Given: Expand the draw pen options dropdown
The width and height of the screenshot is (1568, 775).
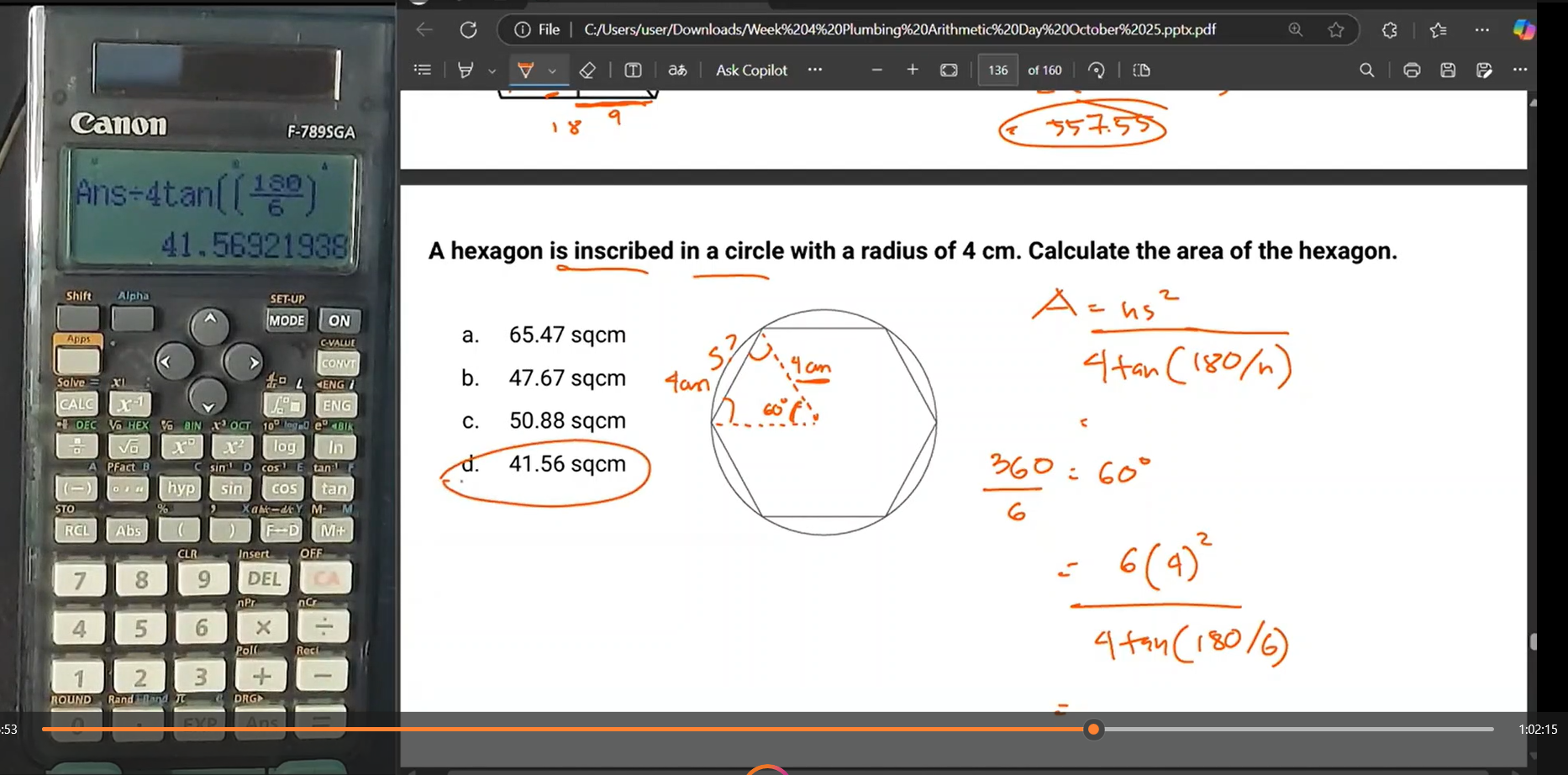Looking at the screenshot, I should click(492, 71).
